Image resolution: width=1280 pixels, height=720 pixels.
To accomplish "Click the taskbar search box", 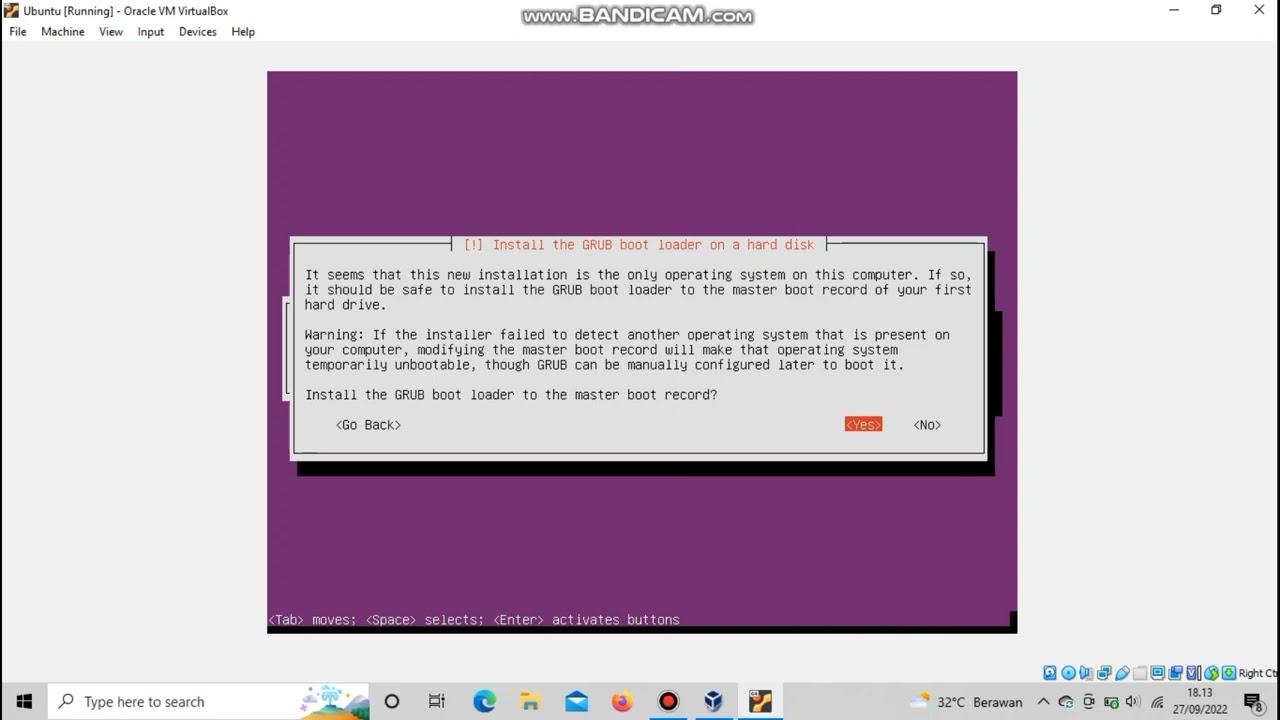I will (x=209, y=701).
